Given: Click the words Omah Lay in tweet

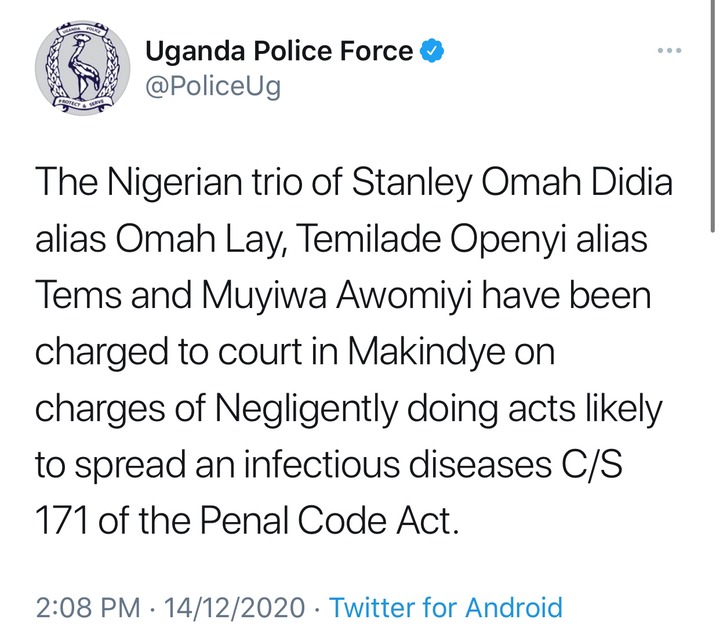Looking at the screenshot, I should (198, 240).
